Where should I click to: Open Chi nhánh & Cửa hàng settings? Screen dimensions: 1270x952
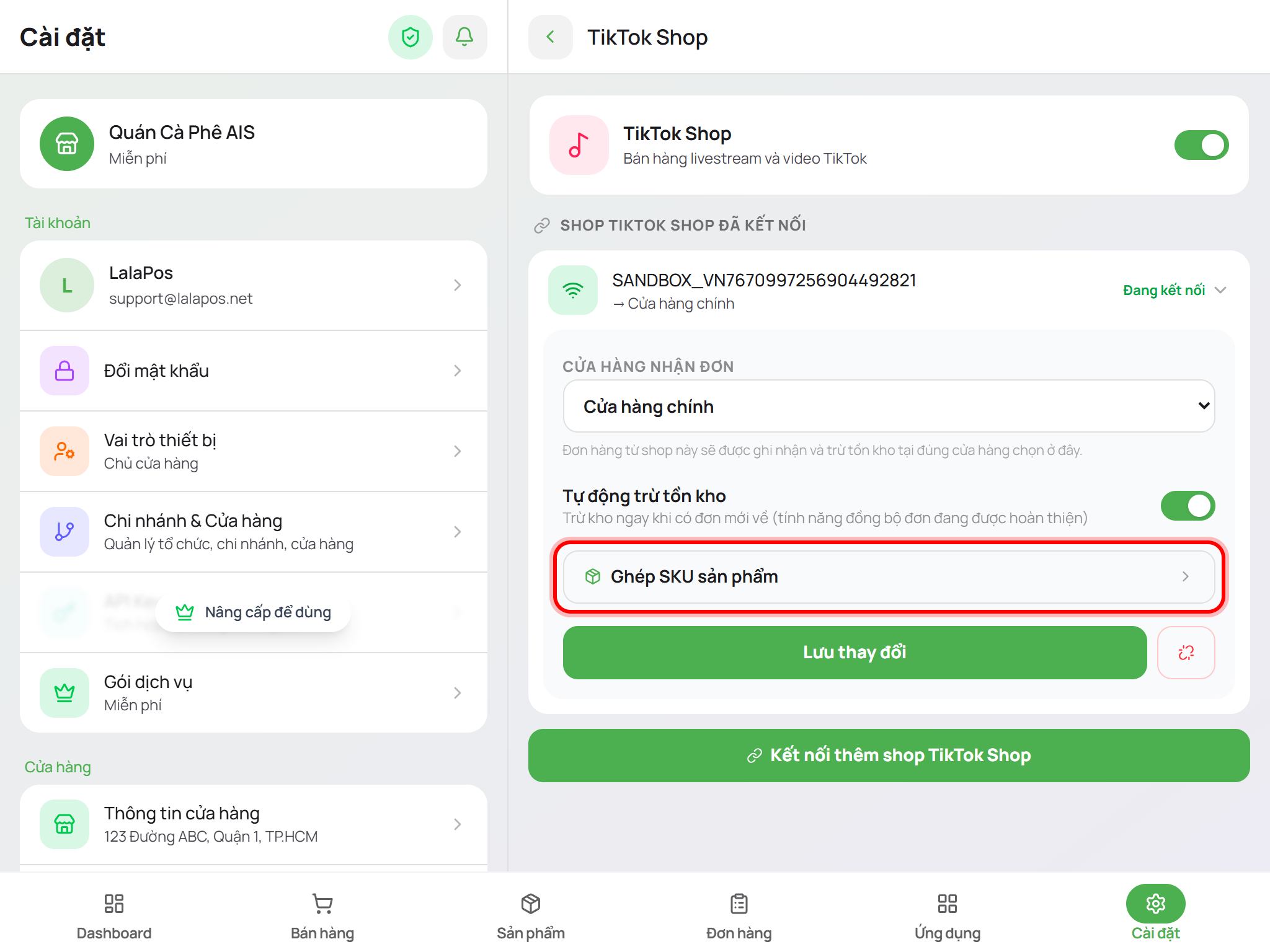pyautogui.click(x=254, y=532)
